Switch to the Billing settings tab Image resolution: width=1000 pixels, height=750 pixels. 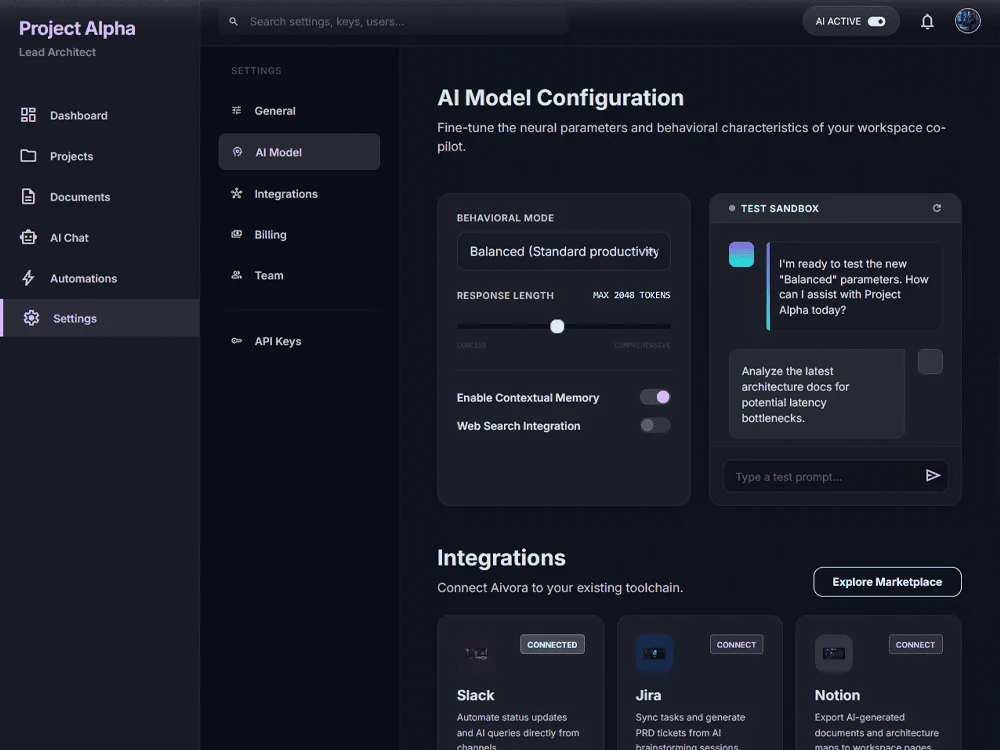coord(299,234)
